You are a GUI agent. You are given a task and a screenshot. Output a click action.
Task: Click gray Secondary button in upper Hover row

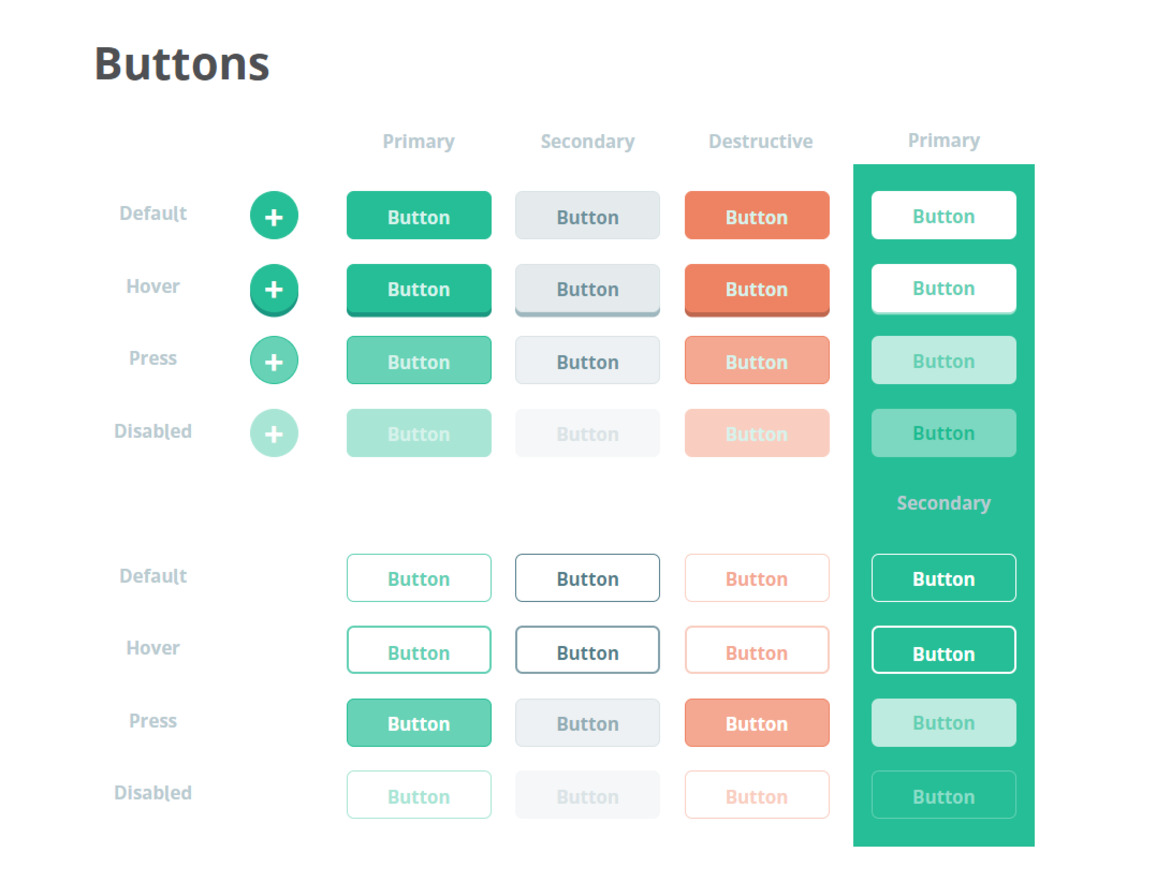click(x=588, y=290)
